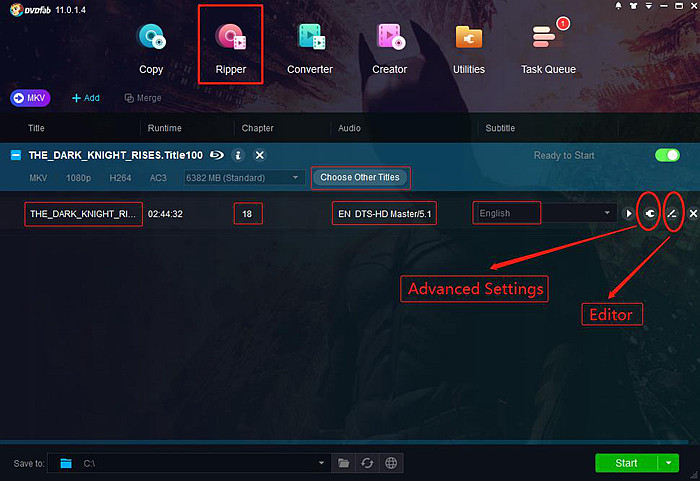Screen dimensions: 700x481
Task: Open the 6382 MB (Standard) size dropdown
Action: [244, 178]
